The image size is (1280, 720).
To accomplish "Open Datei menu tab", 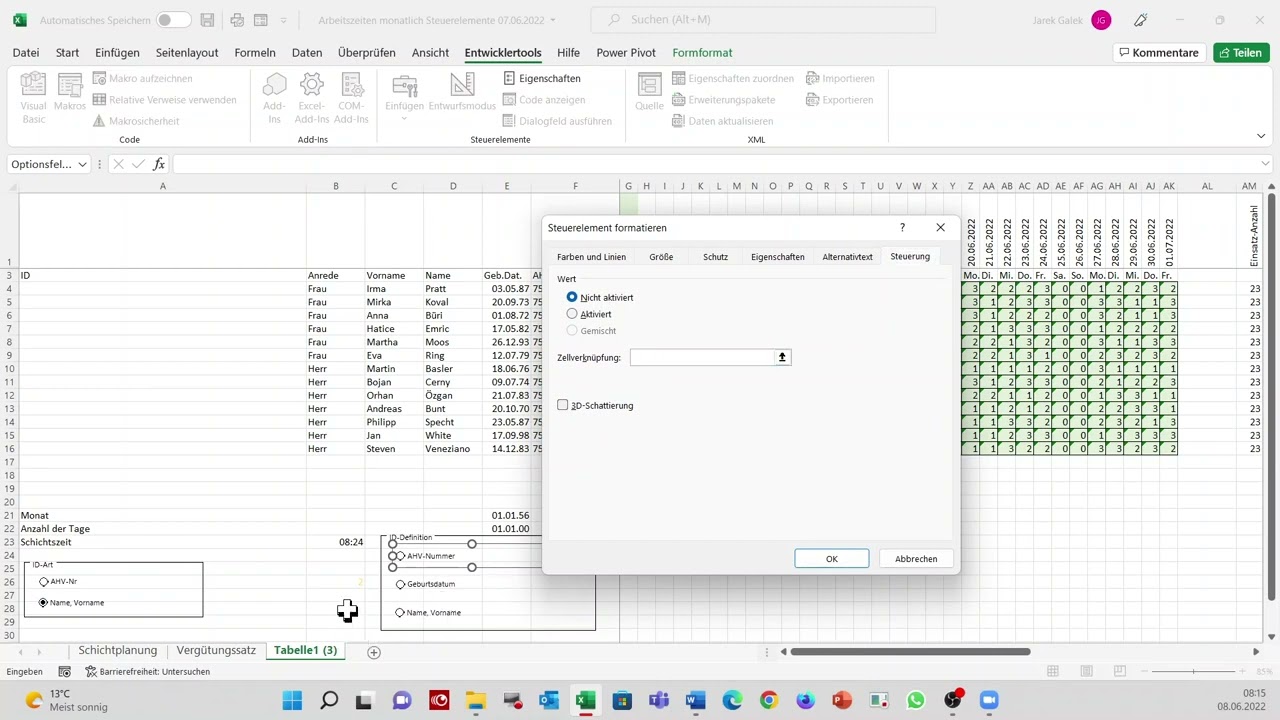I will (26, 53).
